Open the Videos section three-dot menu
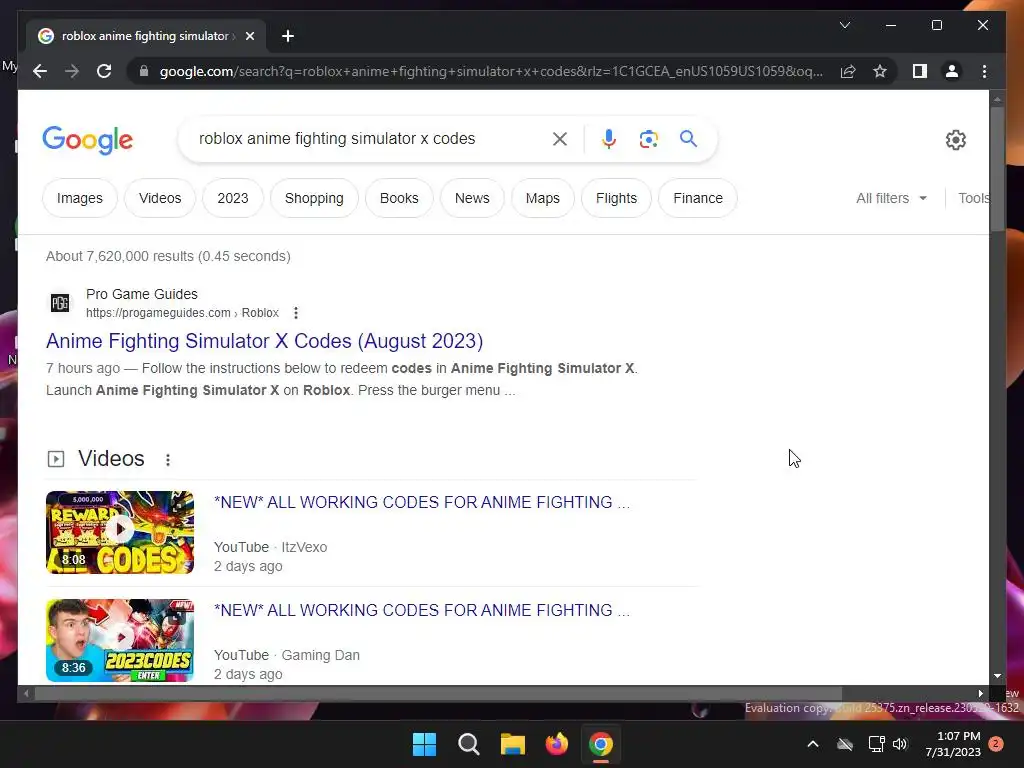Viewport: 1024px width, 768px height. pos(168,460)
